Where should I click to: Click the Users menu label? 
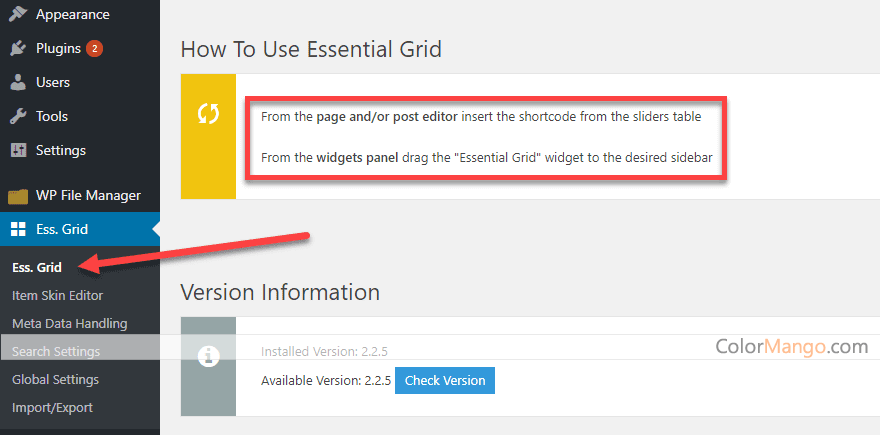(53, 83)
